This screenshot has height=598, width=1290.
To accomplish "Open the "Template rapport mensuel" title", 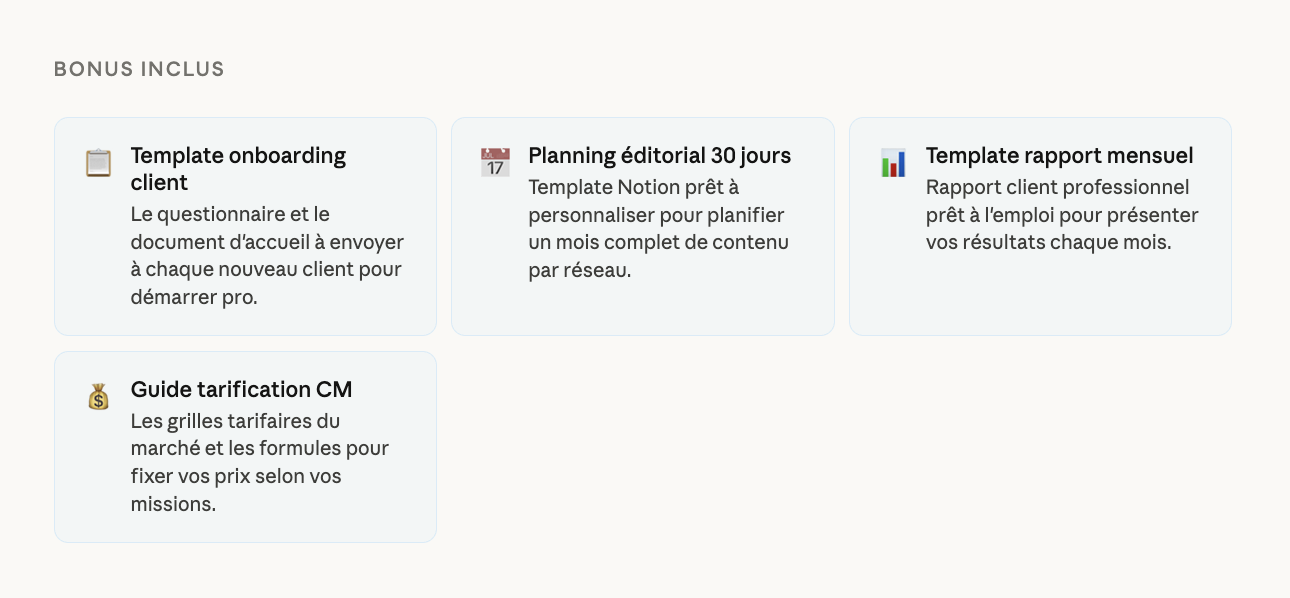I will click(x=1059, y=156).
